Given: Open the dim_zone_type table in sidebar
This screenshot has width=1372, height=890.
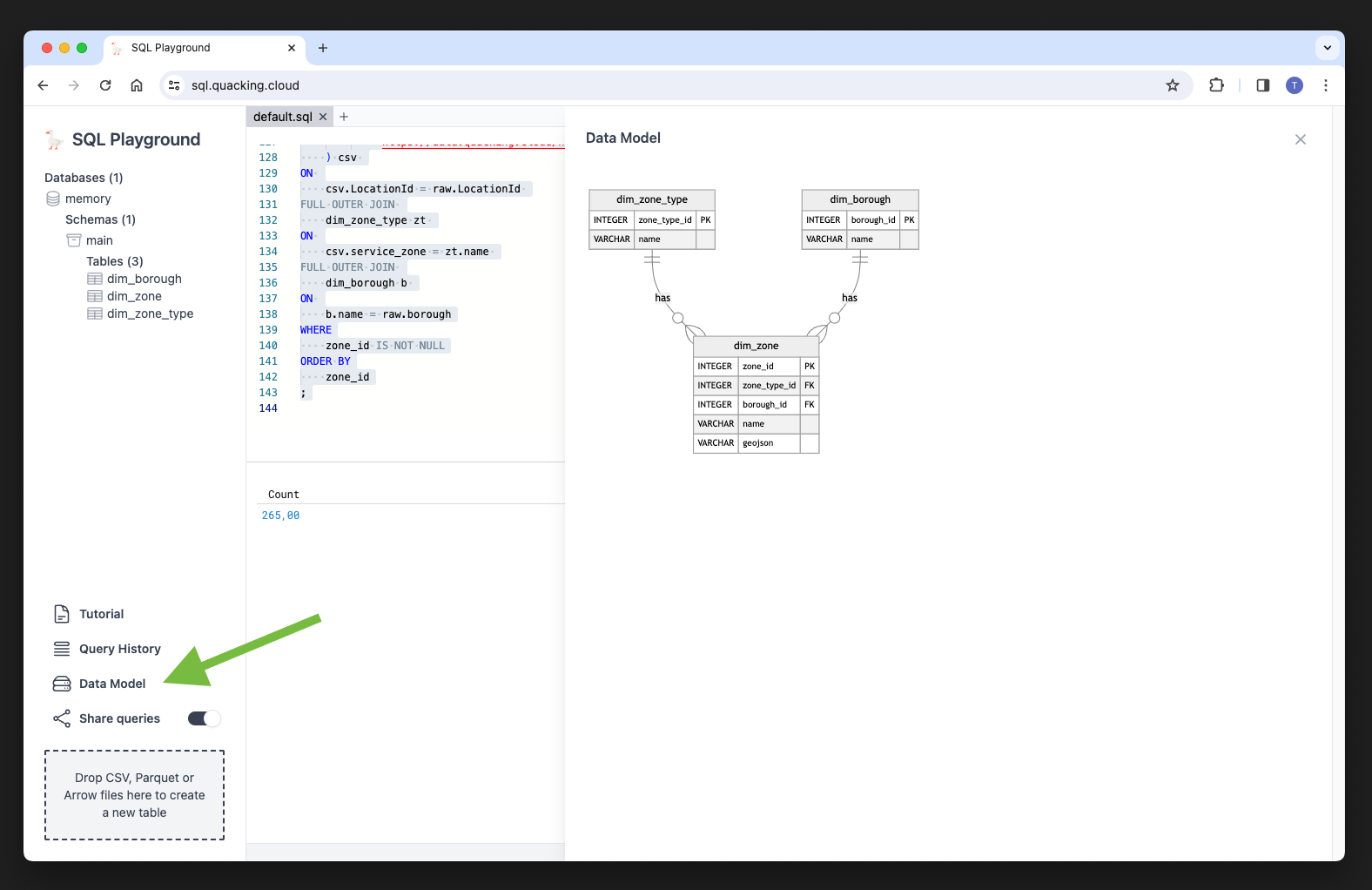Looking at the screenshot, I should point(151,314).
